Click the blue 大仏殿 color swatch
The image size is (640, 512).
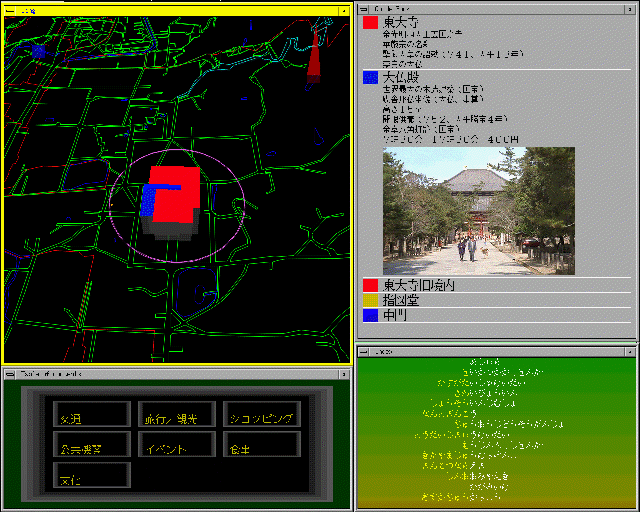[x=370, y=78]
